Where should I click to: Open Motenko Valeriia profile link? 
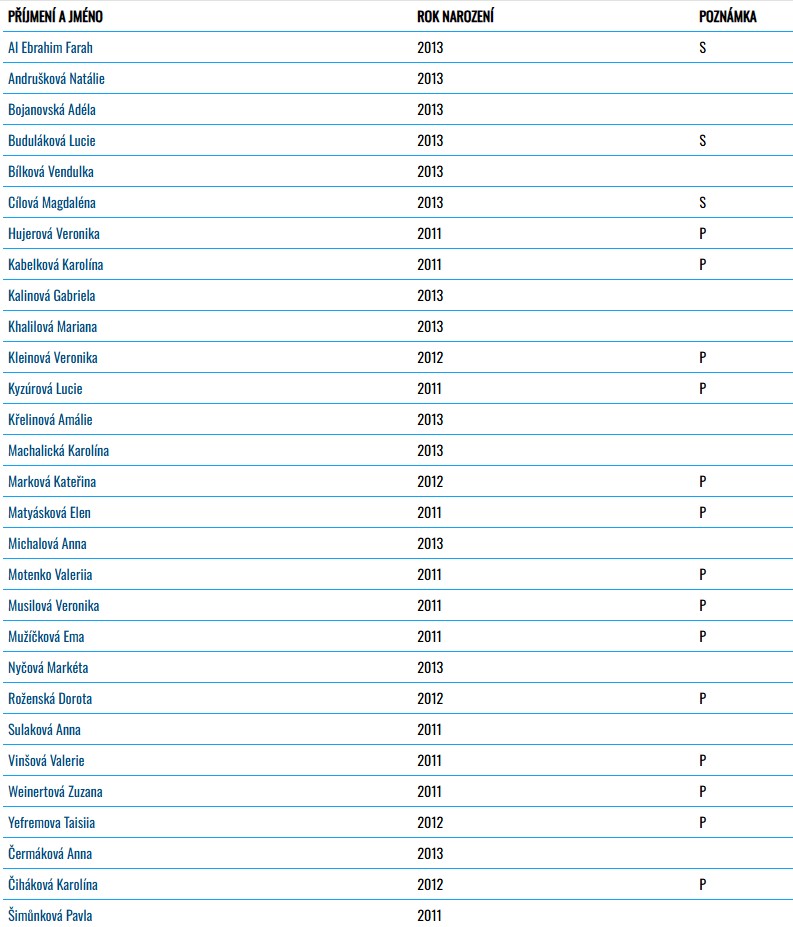tap(50, 574)
